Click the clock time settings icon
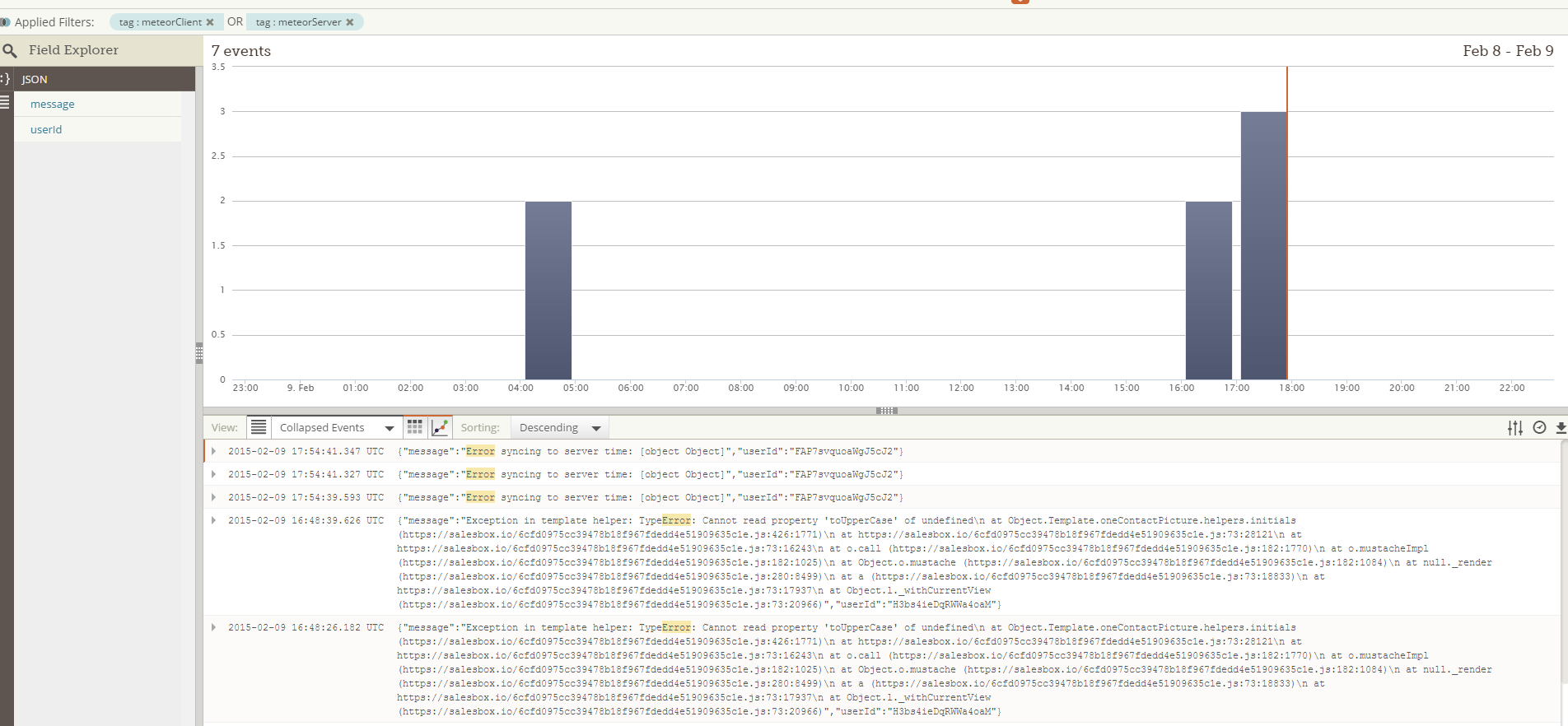 point(1539,427)
